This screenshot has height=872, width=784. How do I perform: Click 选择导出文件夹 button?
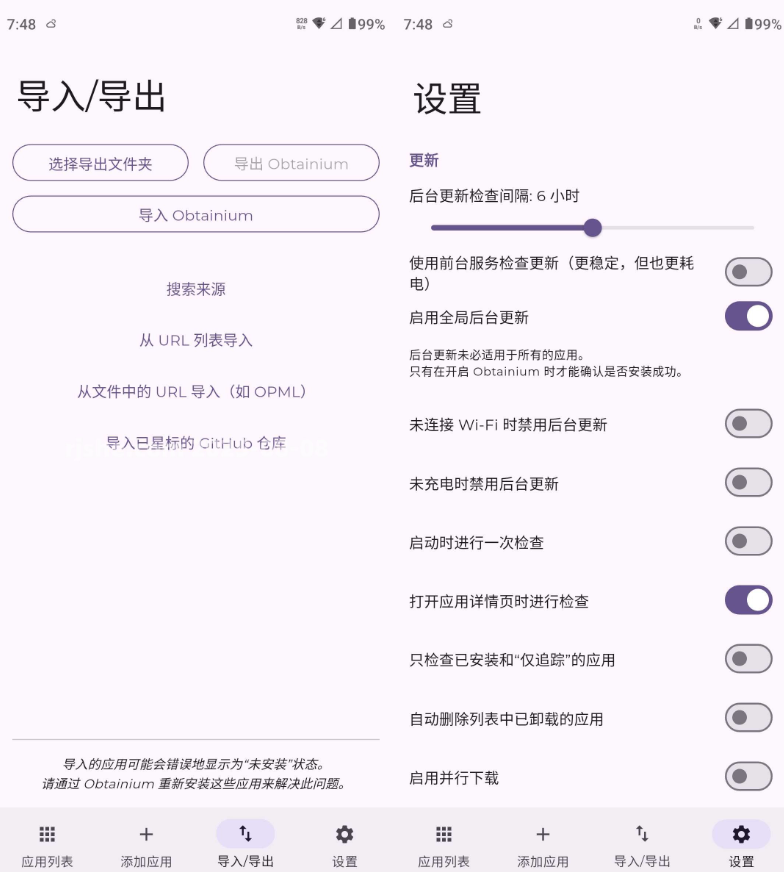(101, 163)
